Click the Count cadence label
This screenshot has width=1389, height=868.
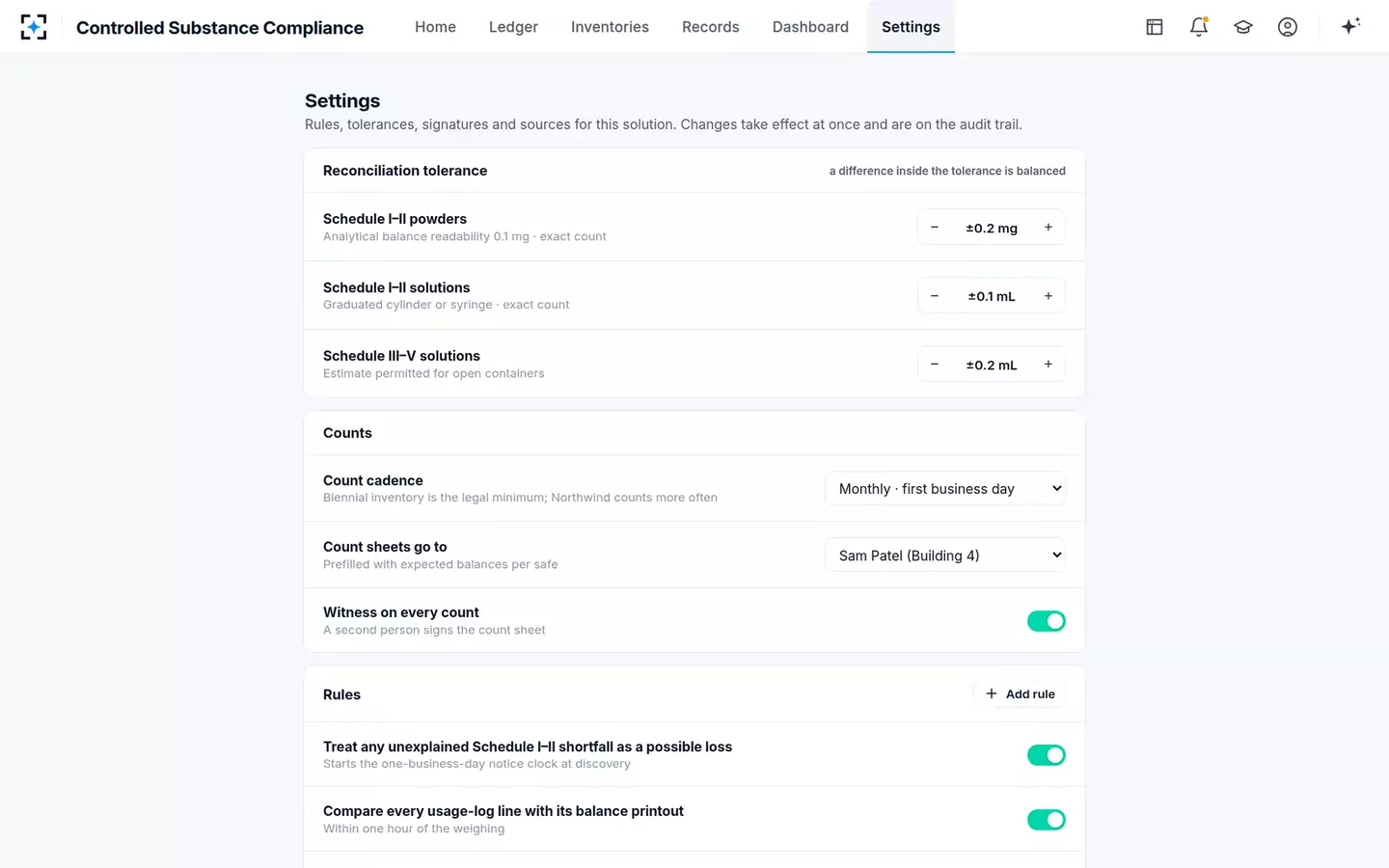tap(373, 480)
